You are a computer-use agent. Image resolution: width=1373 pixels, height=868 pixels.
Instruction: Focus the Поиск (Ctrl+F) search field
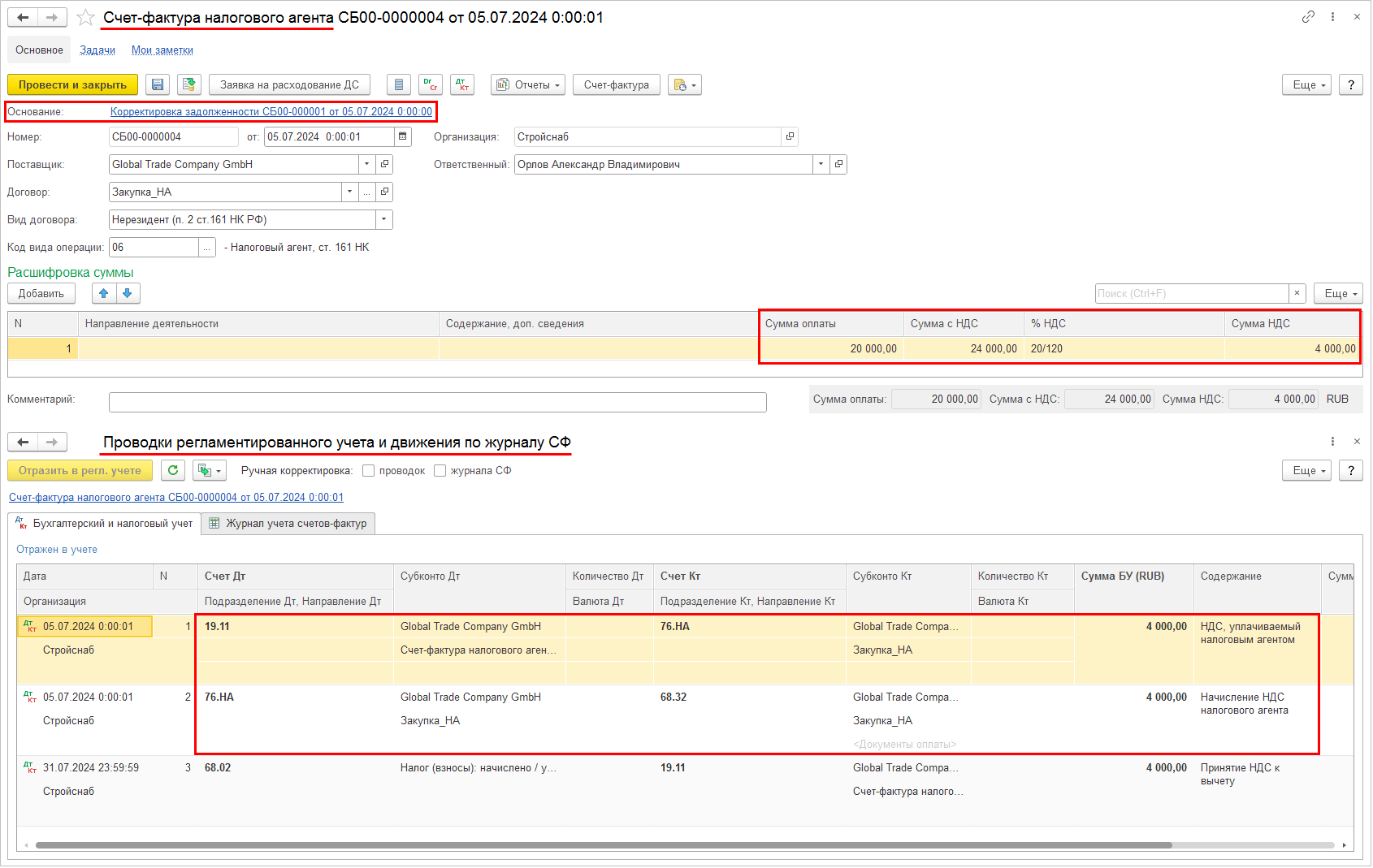[1192, 293]
